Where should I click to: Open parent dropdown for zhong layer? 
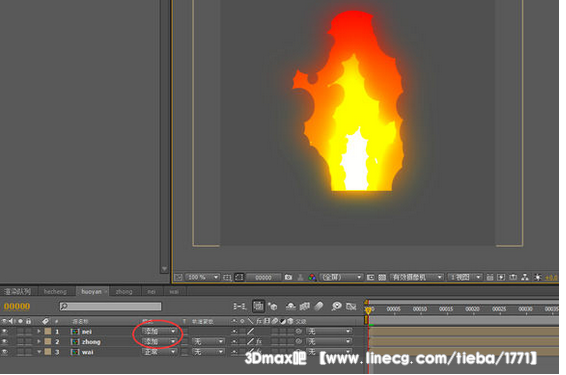coord(329,341)
